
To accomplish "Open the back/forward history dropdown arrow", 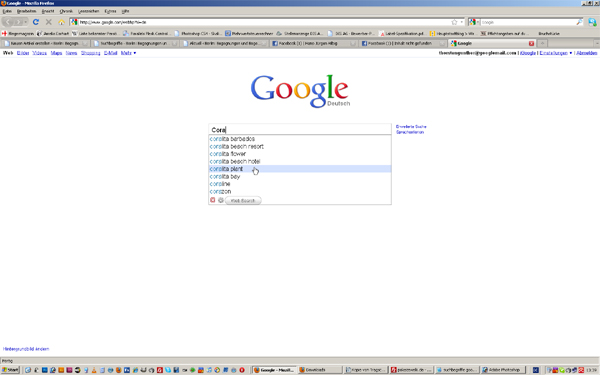I will point(26,22).
